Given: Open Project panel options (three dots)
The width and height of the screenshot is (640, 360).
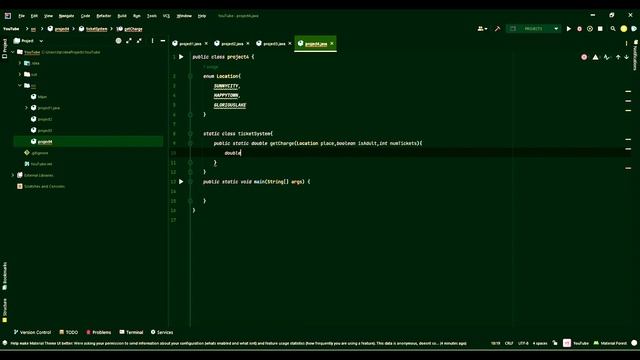Looking at the screenshot, I should 152,41.
